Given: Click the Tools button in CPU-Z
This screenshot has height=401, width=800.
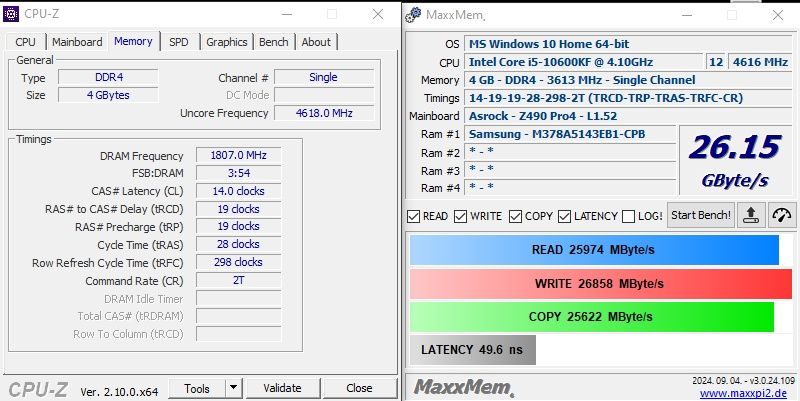Looking at the screenshot, I should point(197,388).
